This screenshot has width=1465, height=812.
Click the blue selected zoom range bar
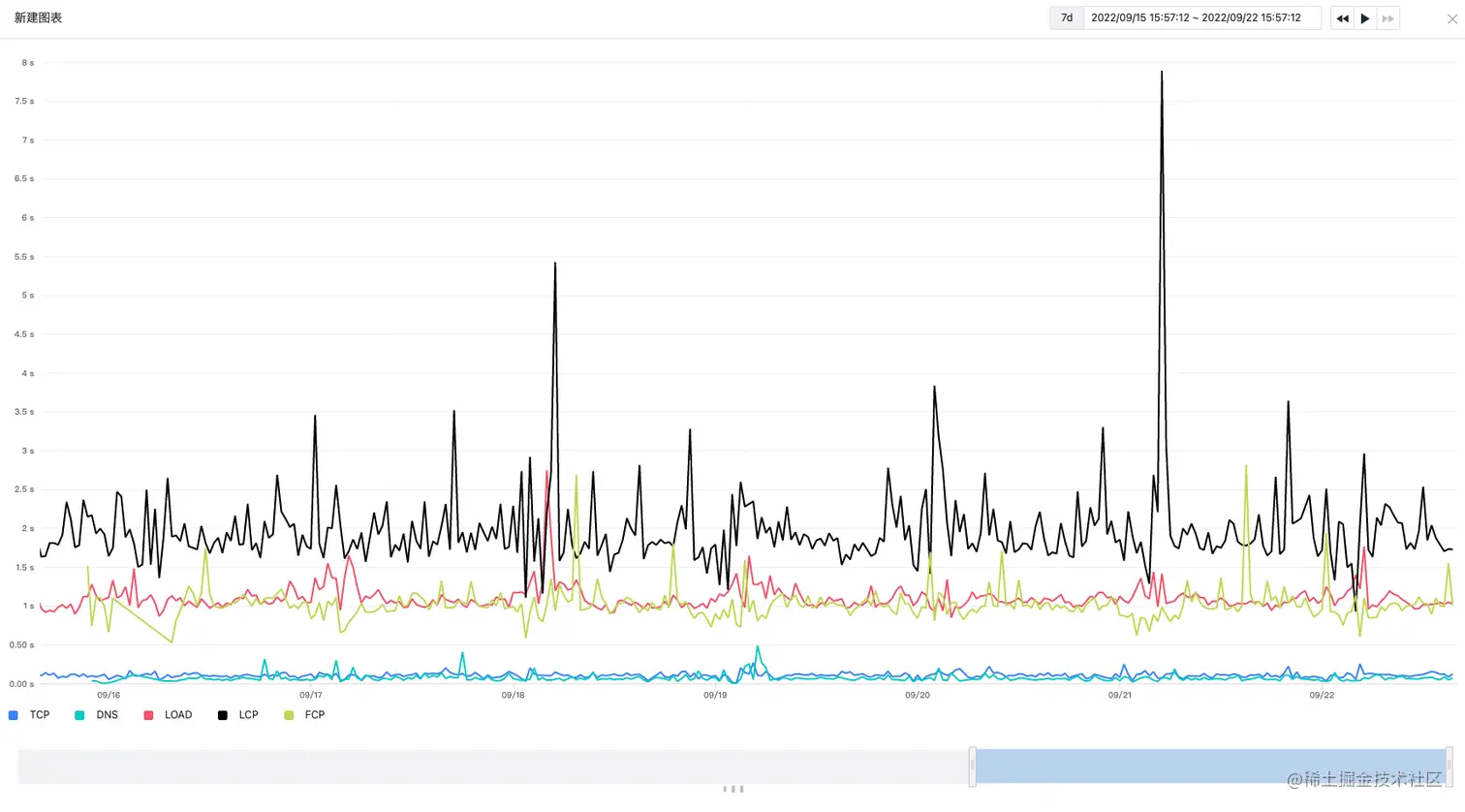tap(1210, 766)
